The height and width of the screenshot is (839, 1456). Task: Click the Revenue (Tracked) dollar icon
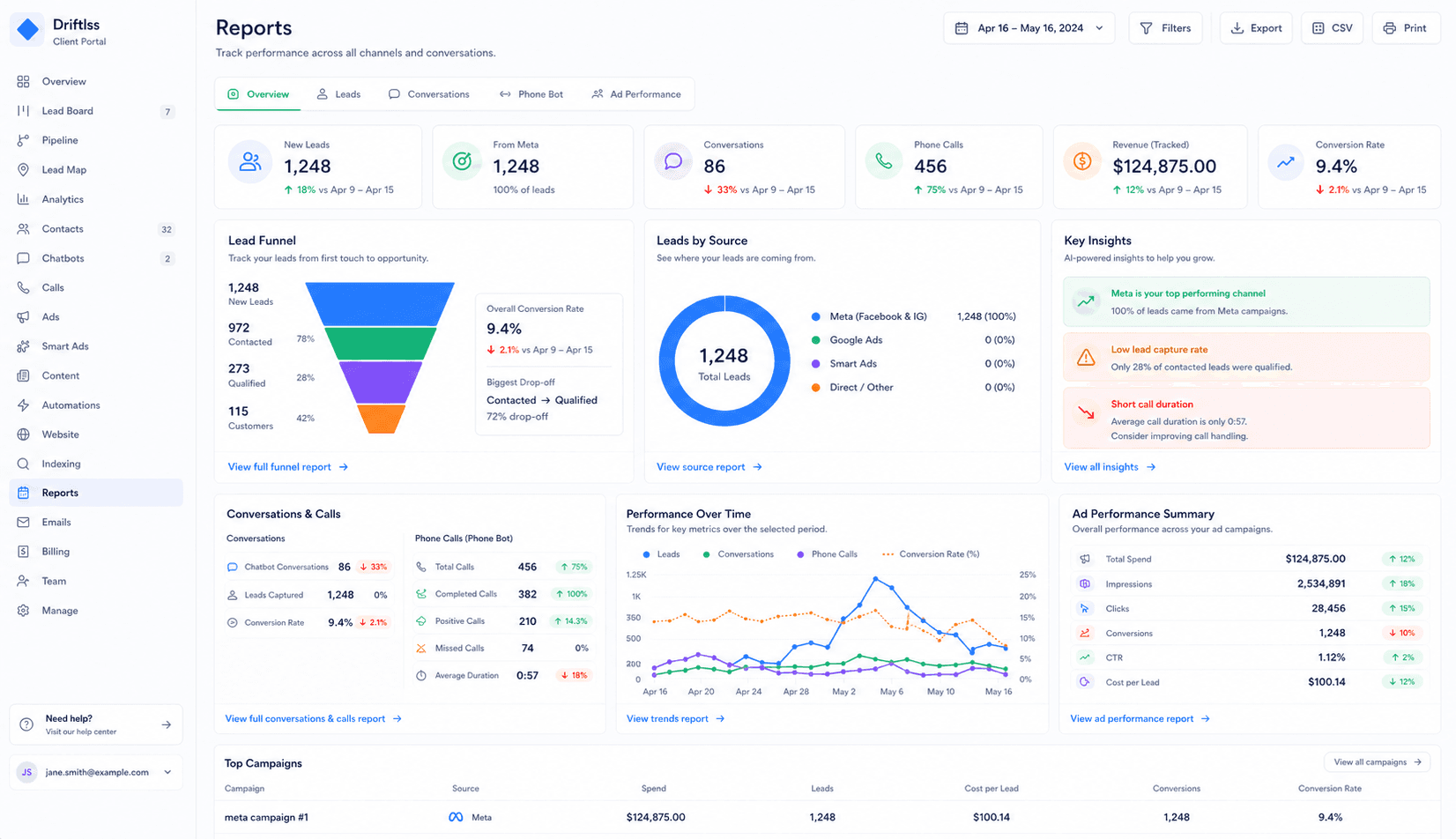(1082, 162)
